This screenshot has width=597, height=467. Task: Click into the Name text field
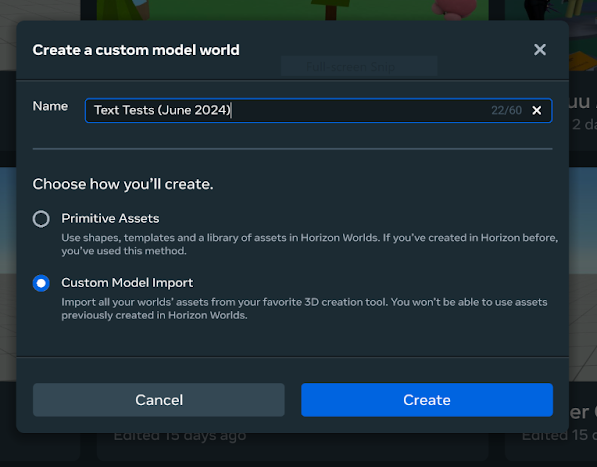click(318, 110)
